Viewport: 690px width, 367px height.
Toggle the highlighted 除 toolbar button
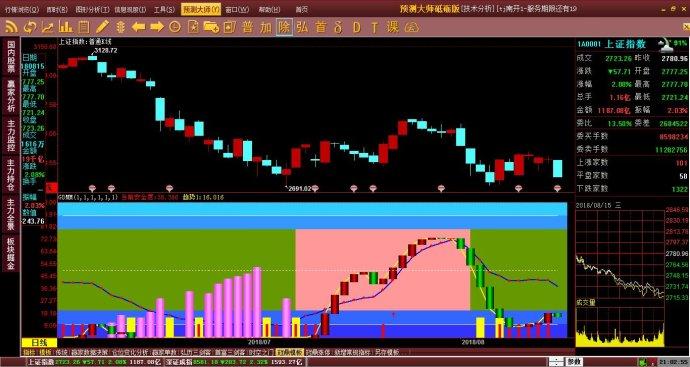point(284,27)
